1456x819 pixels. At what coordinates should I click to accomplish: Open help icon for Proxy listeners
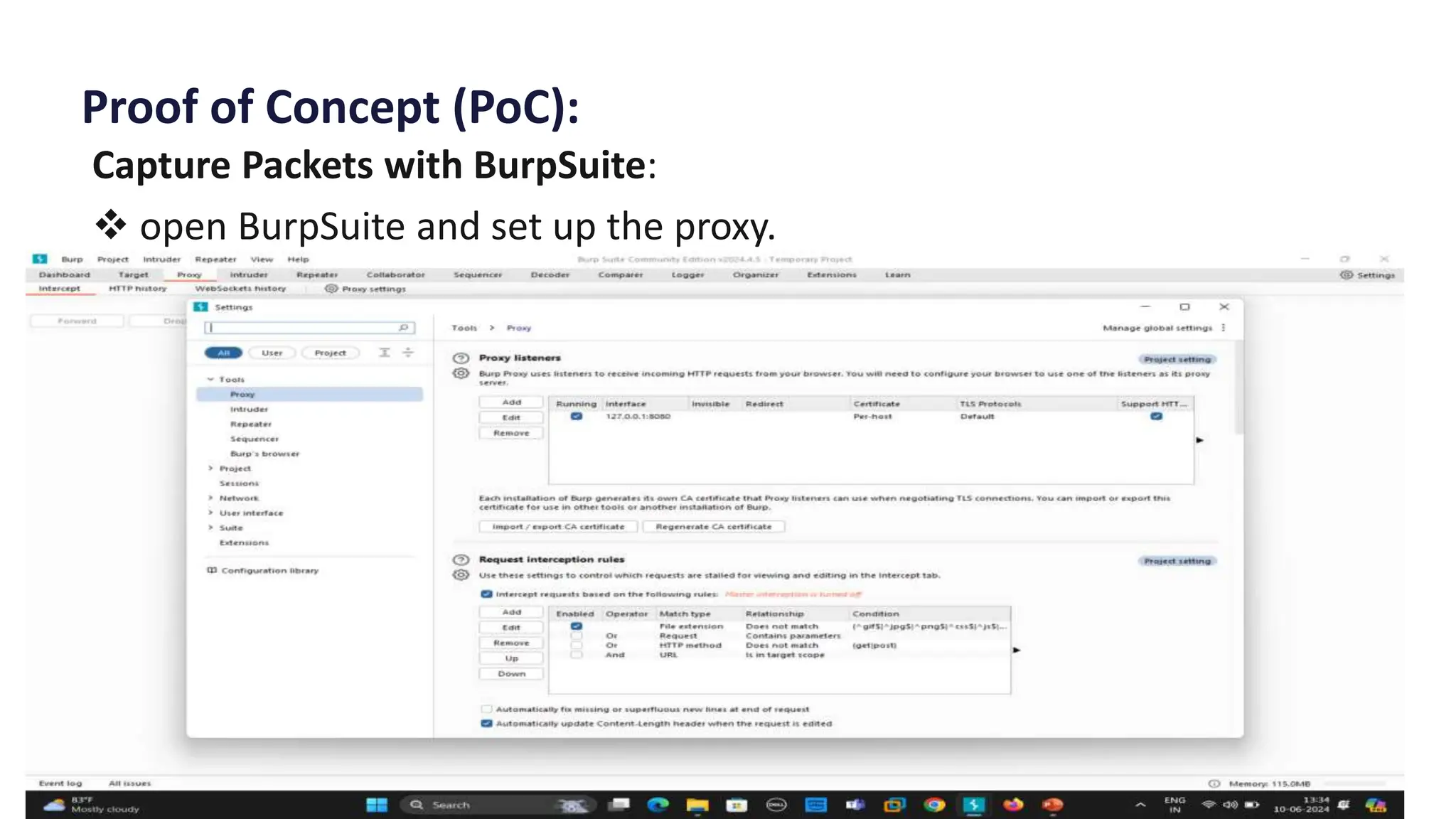[461, 358]
